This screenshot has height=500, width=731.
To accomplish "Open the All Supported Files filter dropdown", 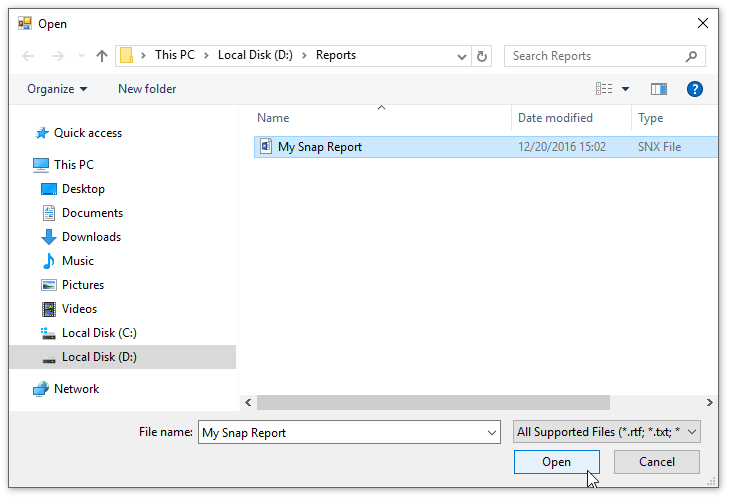I will [x=607, y=432].
